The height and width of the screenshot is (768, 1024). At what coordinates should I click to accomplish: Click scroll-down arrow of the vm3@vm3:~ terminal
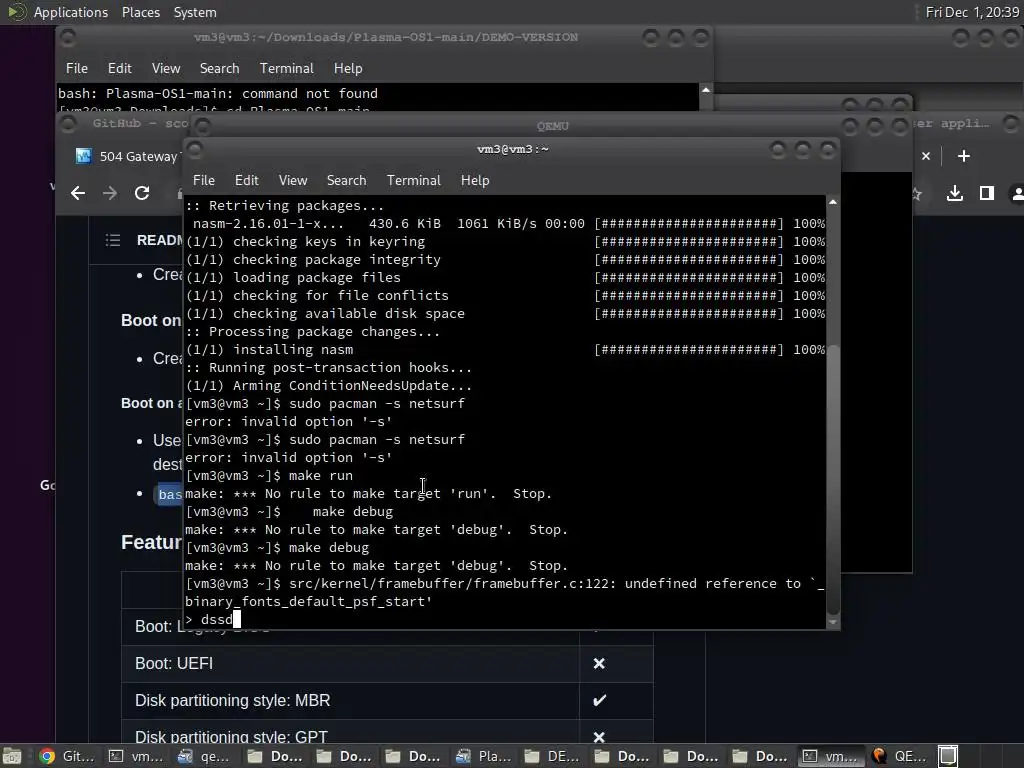pos(833,622)
